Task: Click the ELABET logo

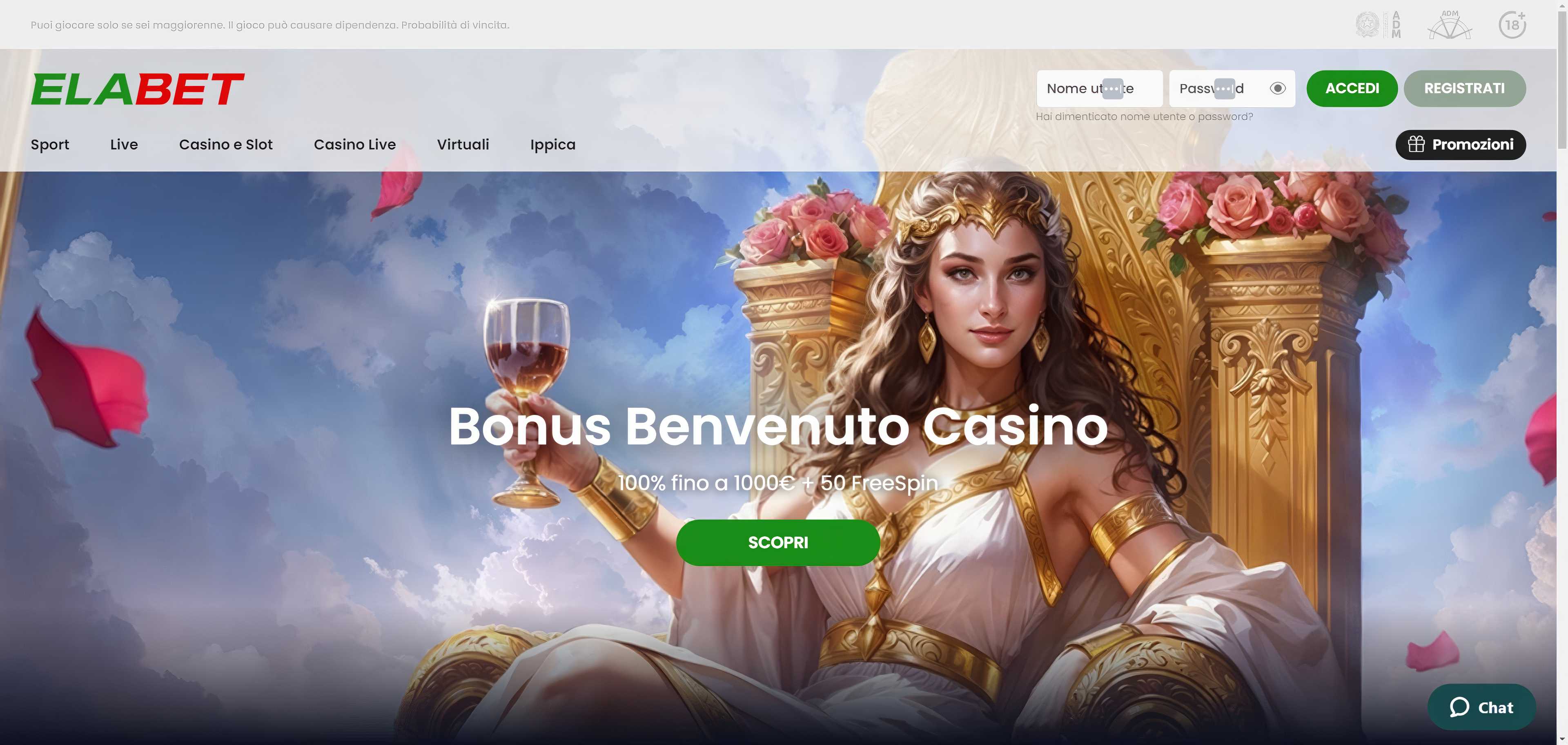Action: click(138, 89)
